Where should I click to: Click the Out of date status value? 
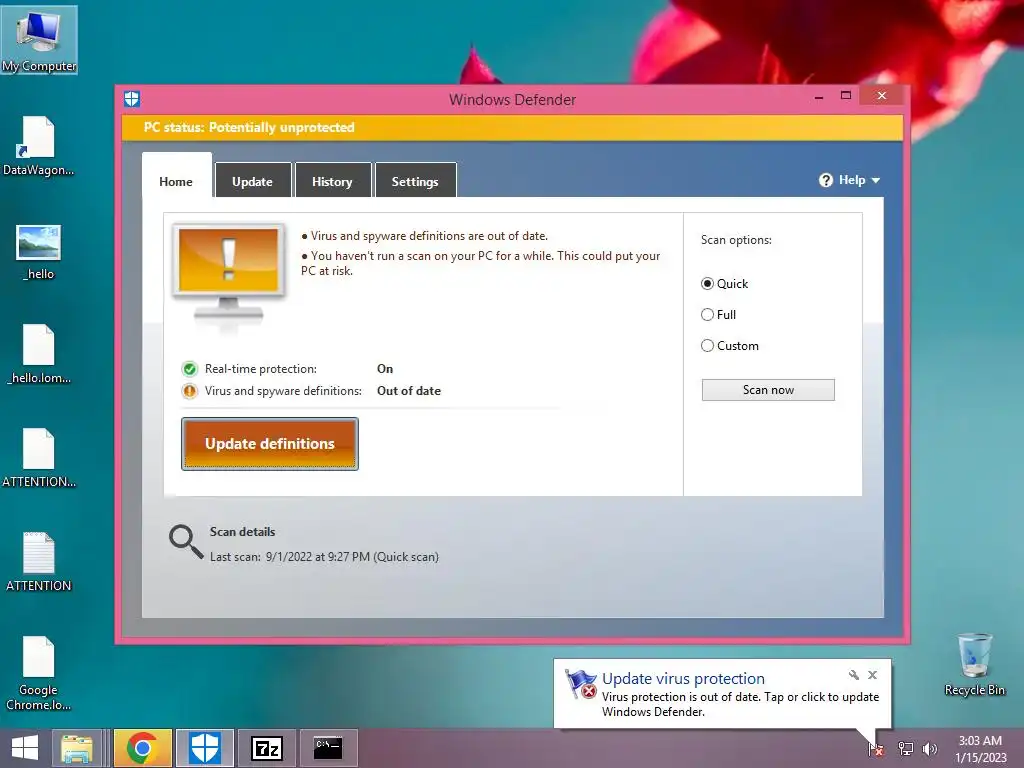(x=409, y=391)
